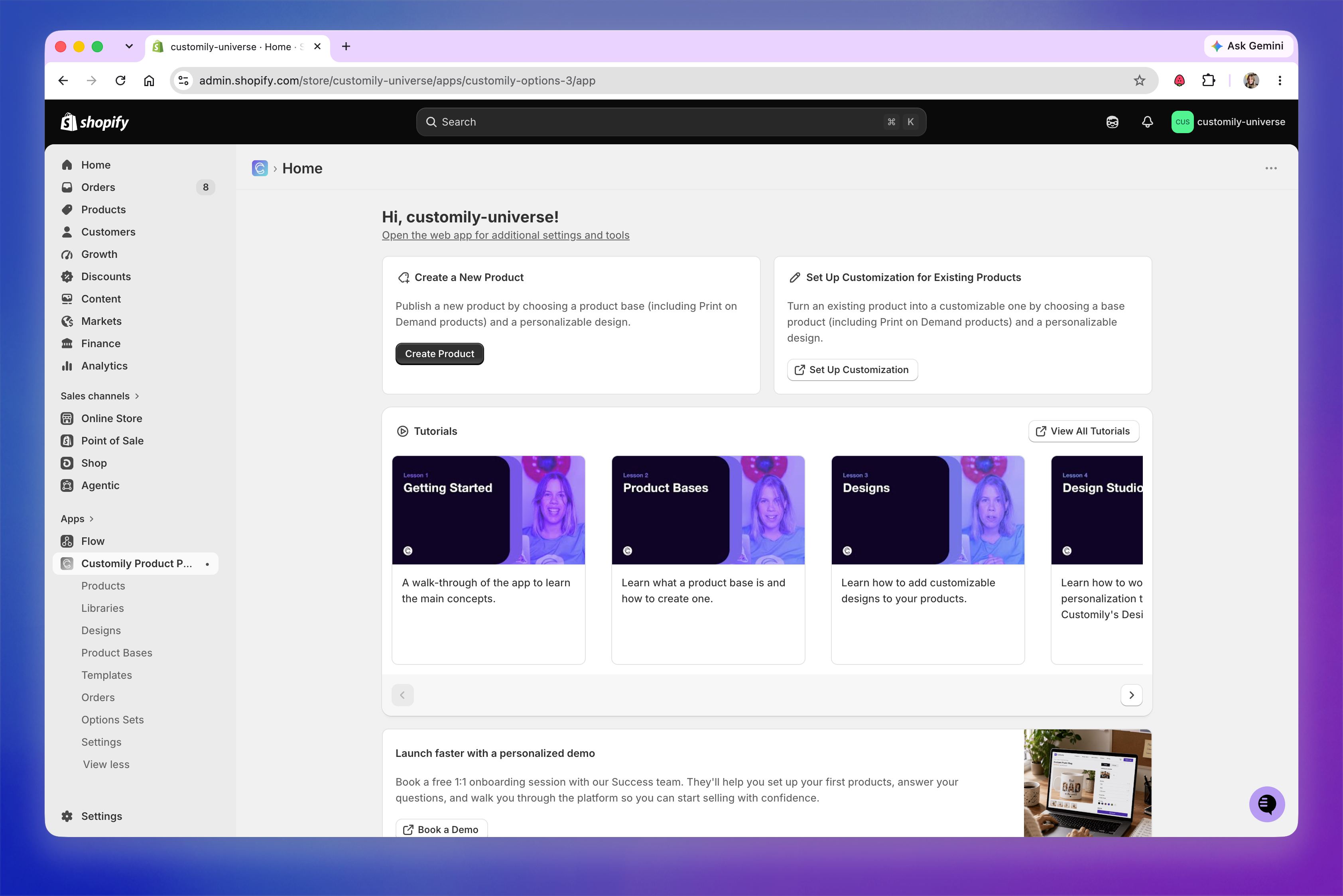Click the customily-universe store avatar
1343x896 pixels.
point(1182,122)
